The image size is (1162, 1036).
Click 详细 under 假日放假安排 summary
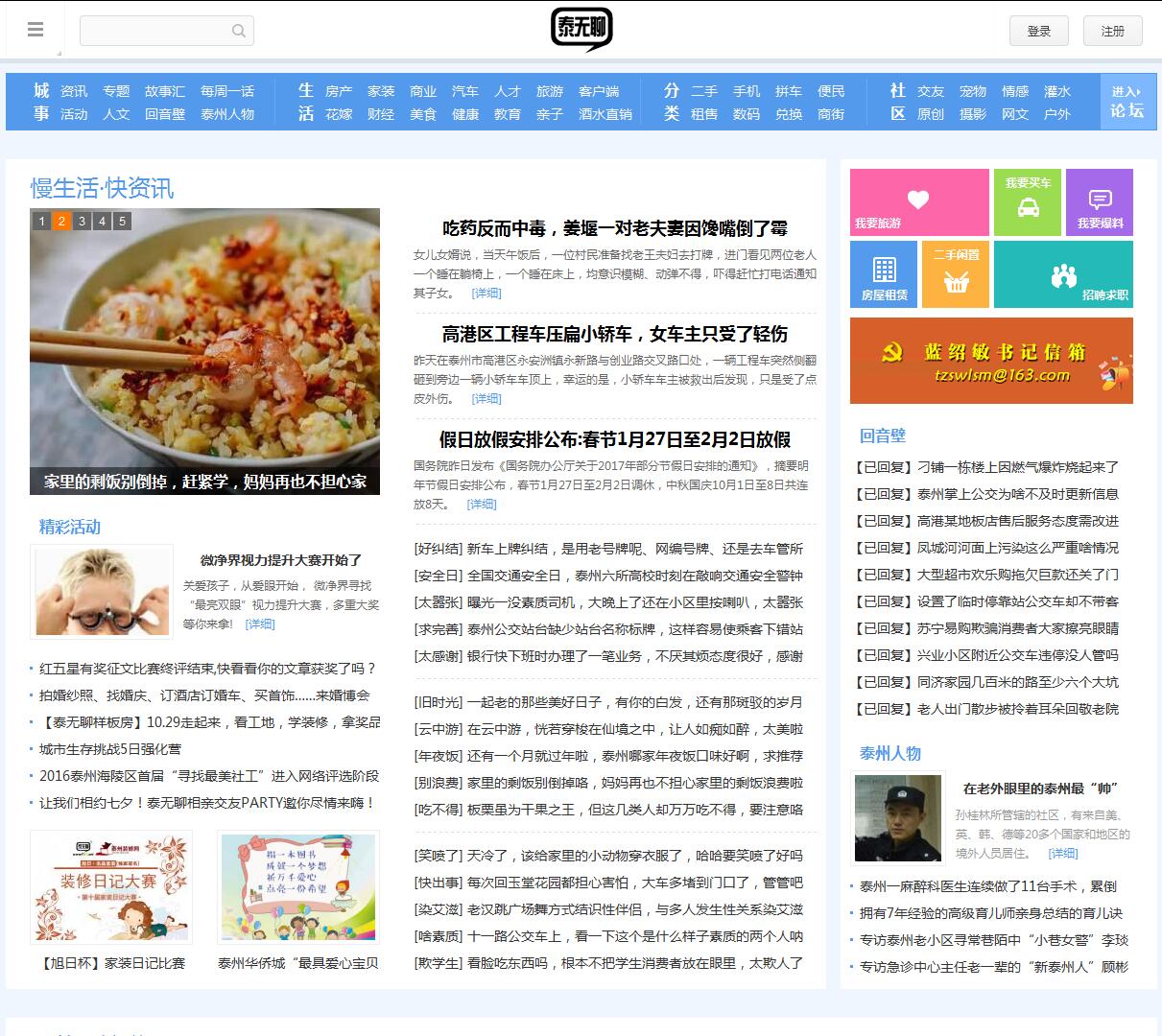(482, 505)
